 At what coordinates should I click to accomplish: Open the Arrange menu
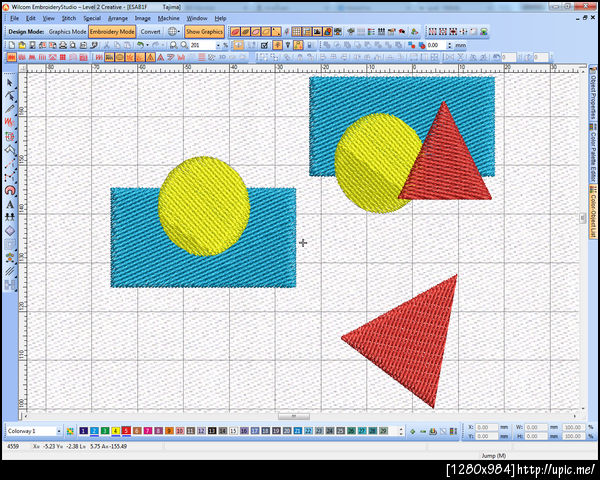(x=117, y=18)
